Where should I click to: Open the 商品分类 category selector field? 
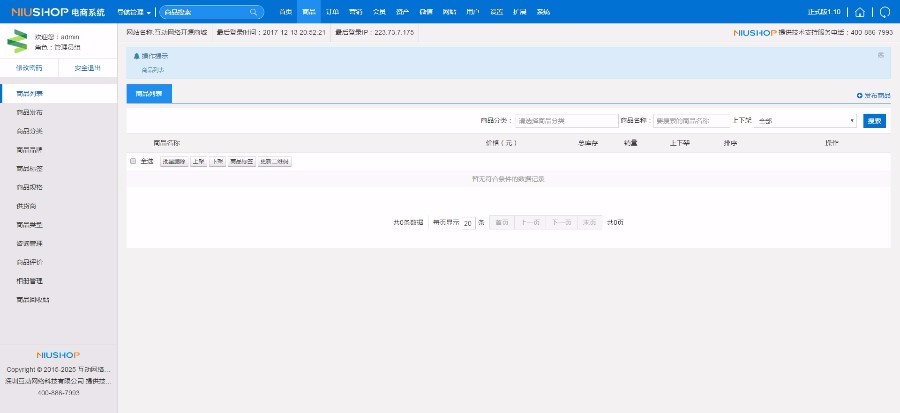click(x=567, y=121)
